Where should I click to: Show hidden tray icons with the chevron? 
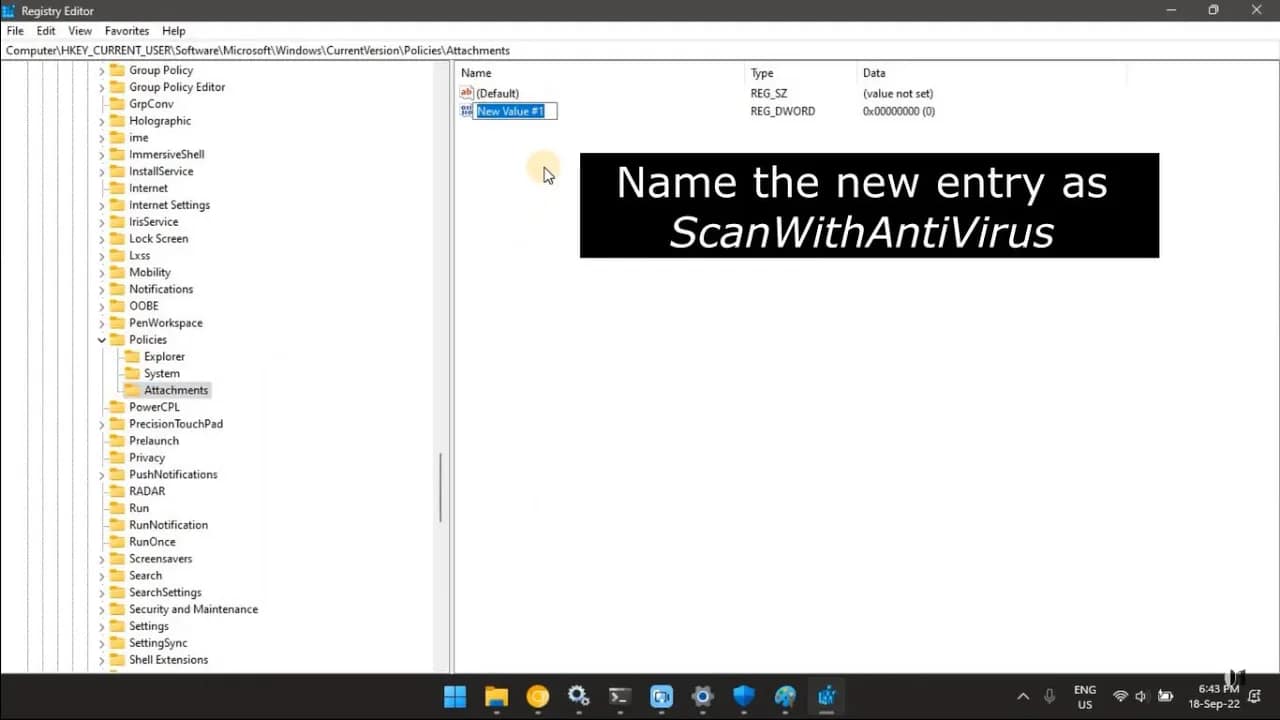[1023, 697]
